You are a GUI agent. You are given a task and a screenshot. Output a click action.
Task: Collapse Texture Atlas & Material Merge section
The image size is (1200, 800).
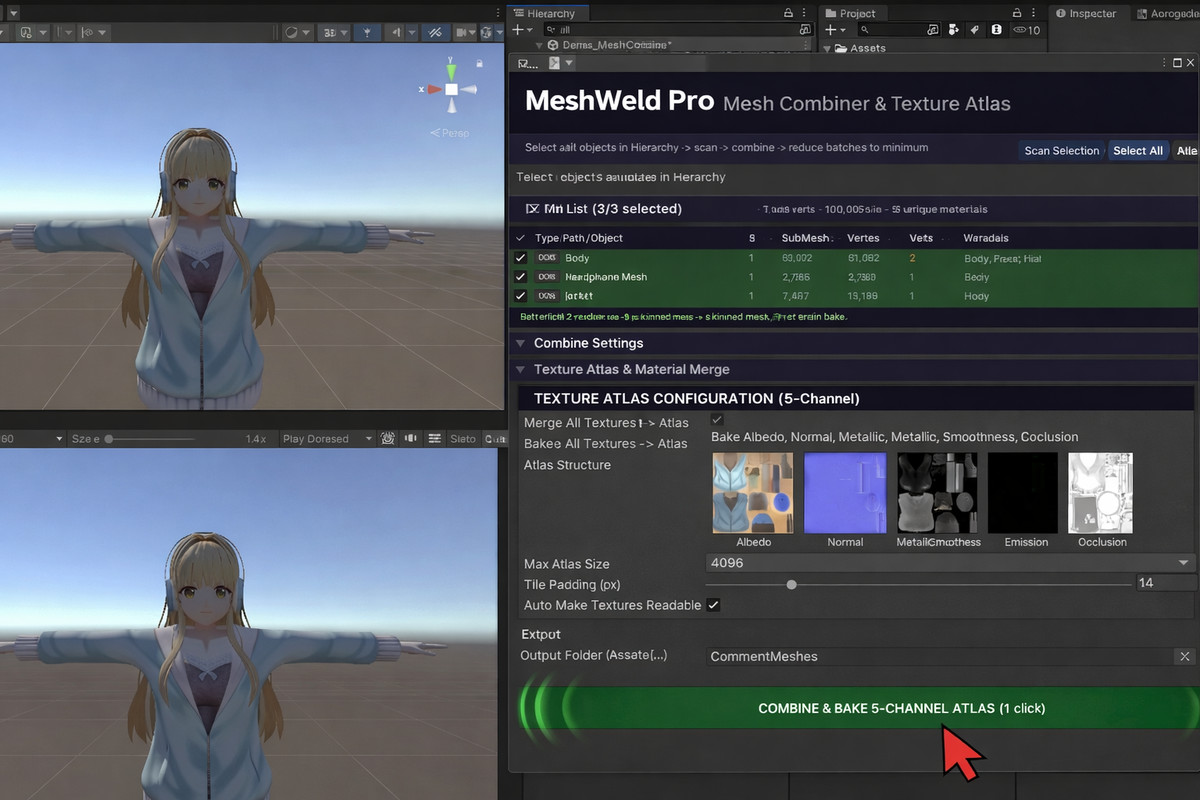point(520,369)
